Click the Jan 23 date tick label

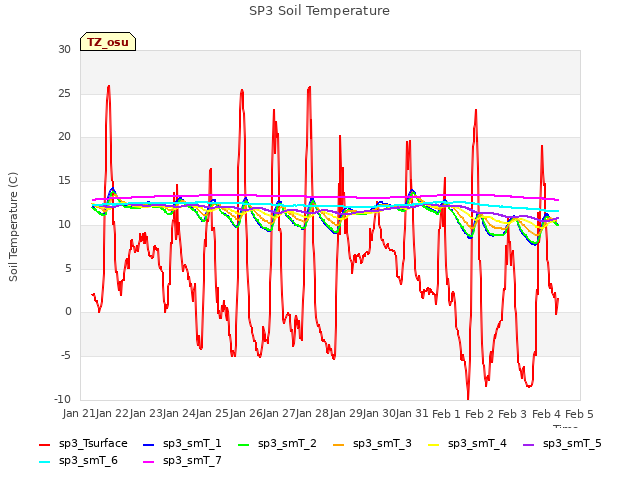(x=146, y=414)
